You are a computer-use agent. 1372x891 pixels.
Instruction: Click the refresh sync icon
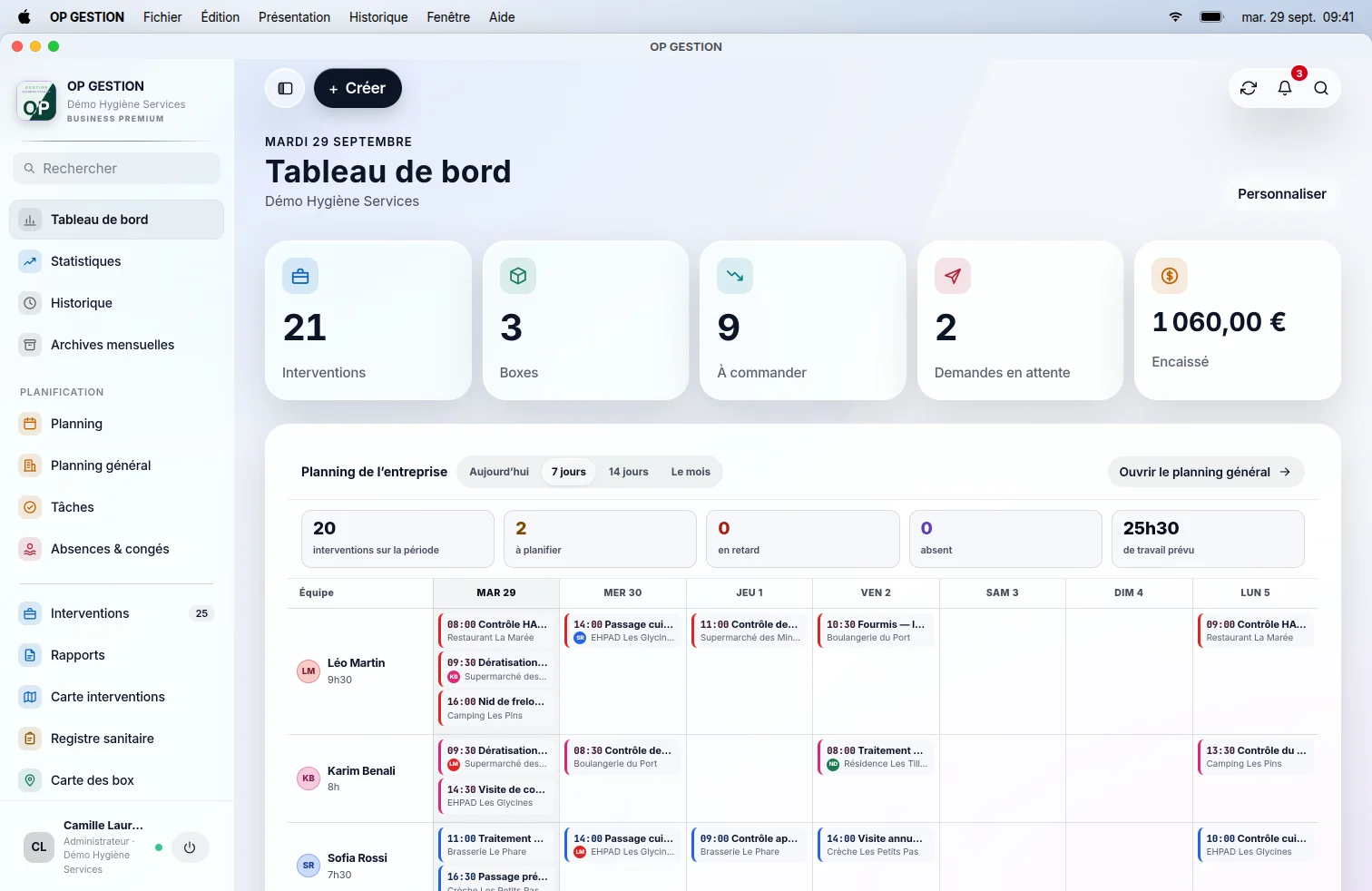coord(1249,88)
